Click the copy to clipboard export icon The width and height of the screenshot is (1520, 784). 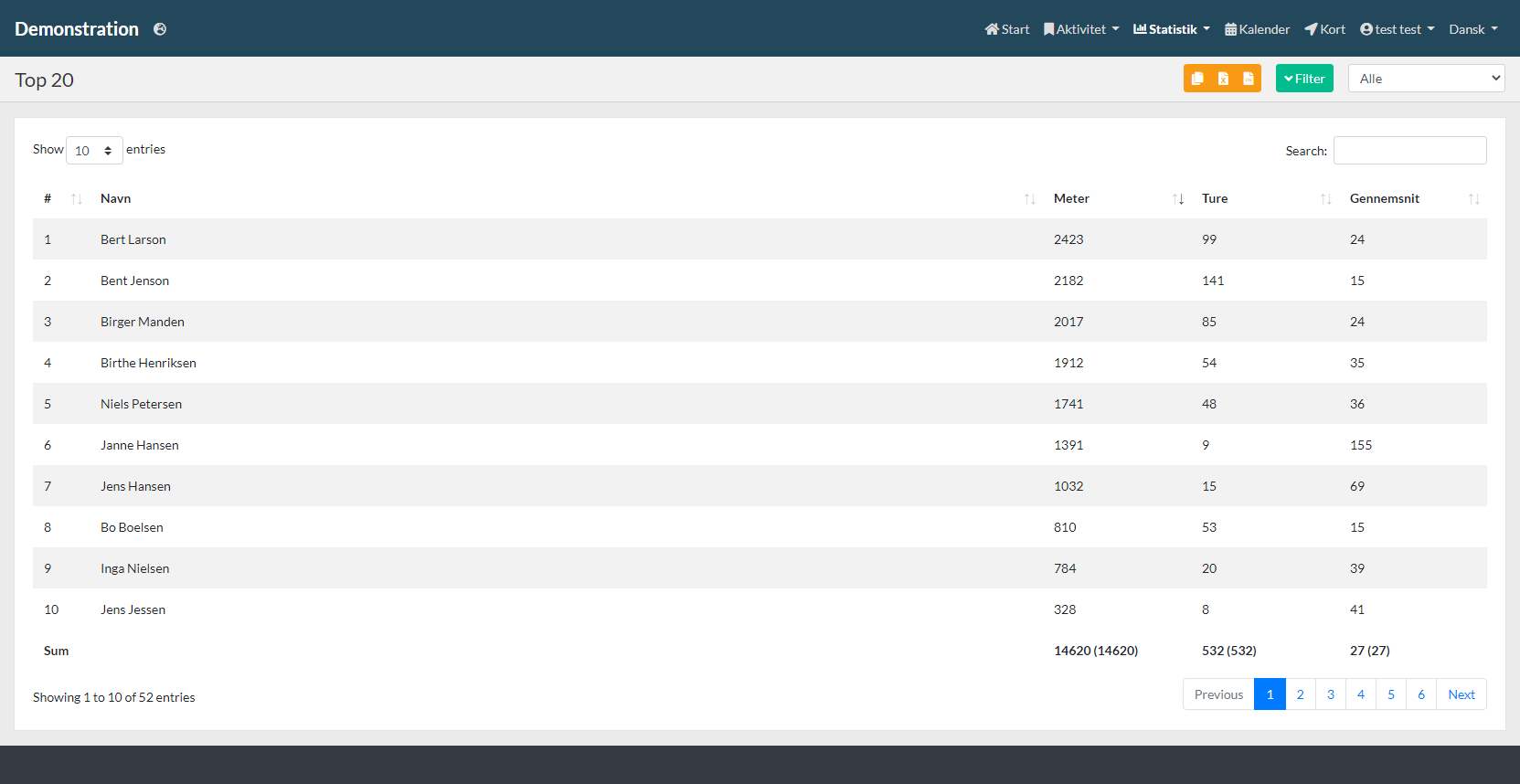[x=1197, y=79]
